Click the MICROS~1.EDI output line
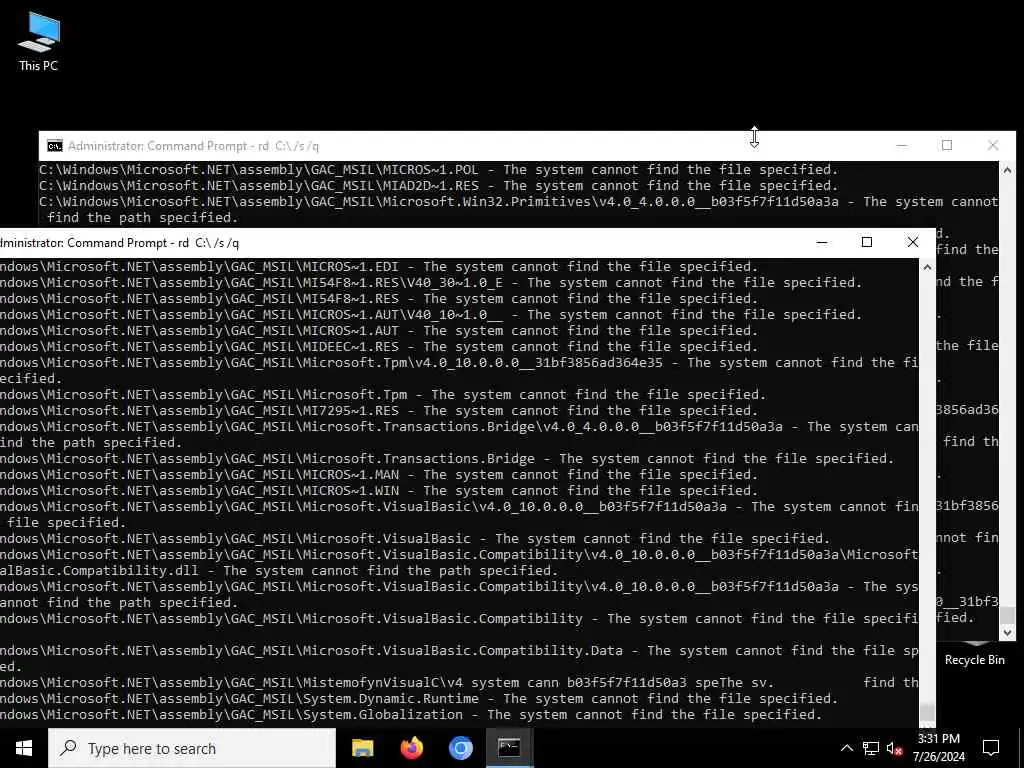The height and width of the screenshot is (768, 1024). 379,266
